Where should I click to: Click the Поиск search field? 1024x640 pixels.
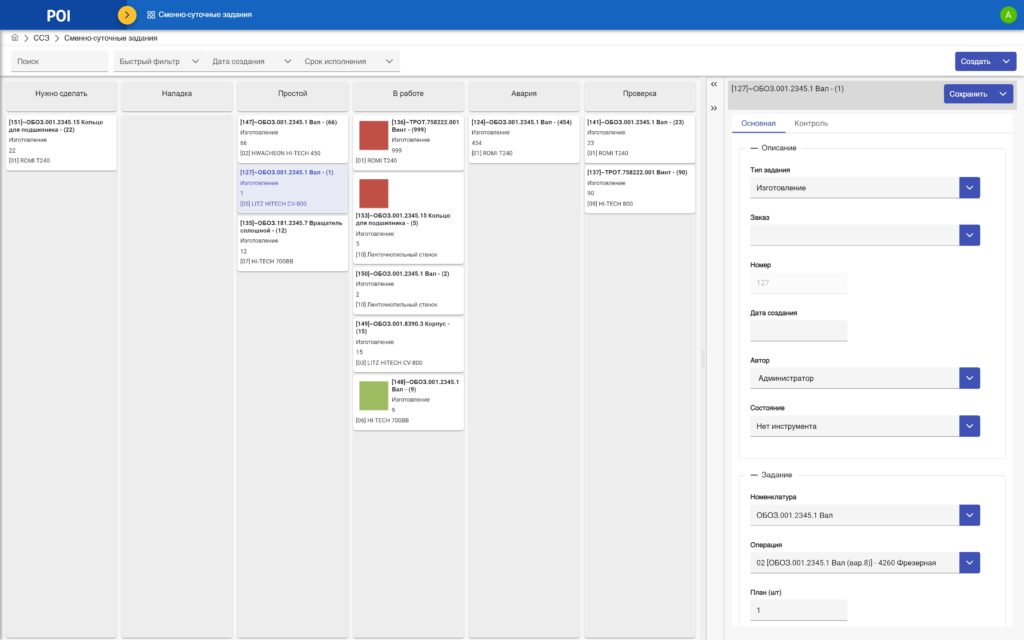(59, 61)
